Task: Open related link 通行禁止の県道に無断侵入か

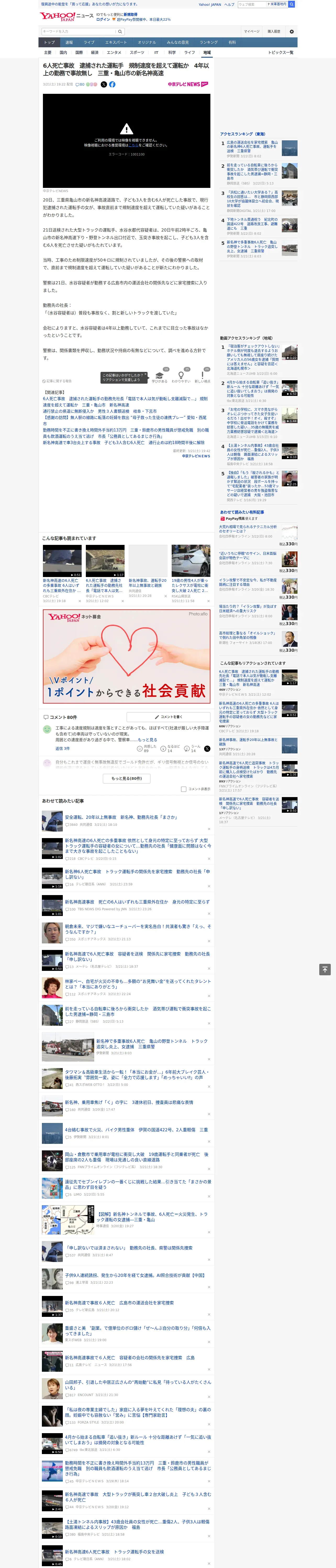Action: click(99, 412)
